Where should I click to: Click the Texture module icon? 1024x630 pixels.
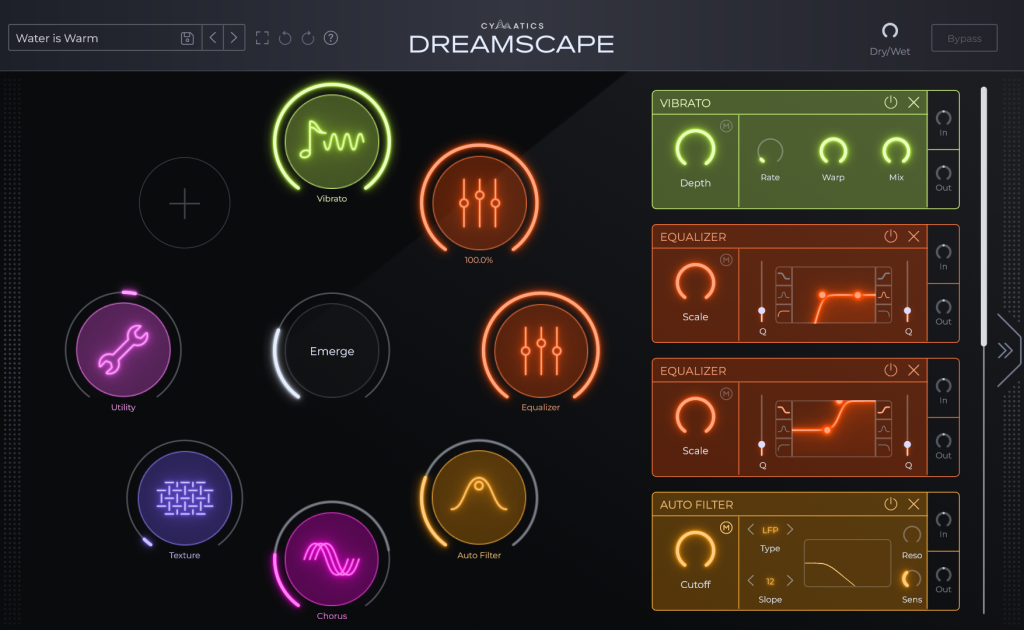[184, 497]
